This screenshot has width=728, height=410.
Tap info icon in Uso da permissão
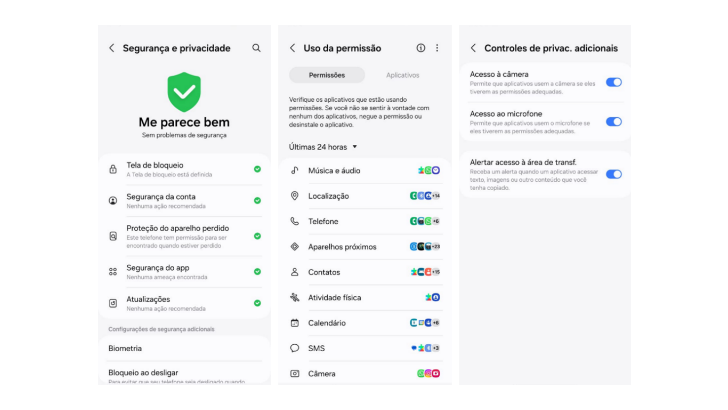pos(421,48)
